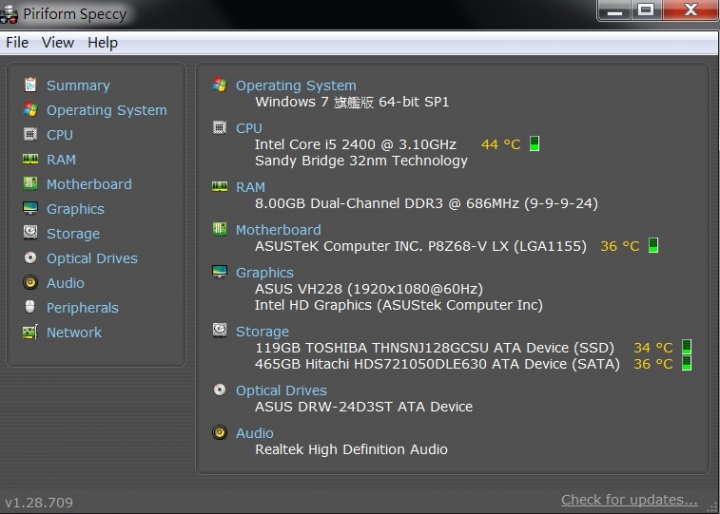Click the Sandy Bridge 32nm Technology text
The width and height of the screenshot is (720, 514).
click(361, 161)
